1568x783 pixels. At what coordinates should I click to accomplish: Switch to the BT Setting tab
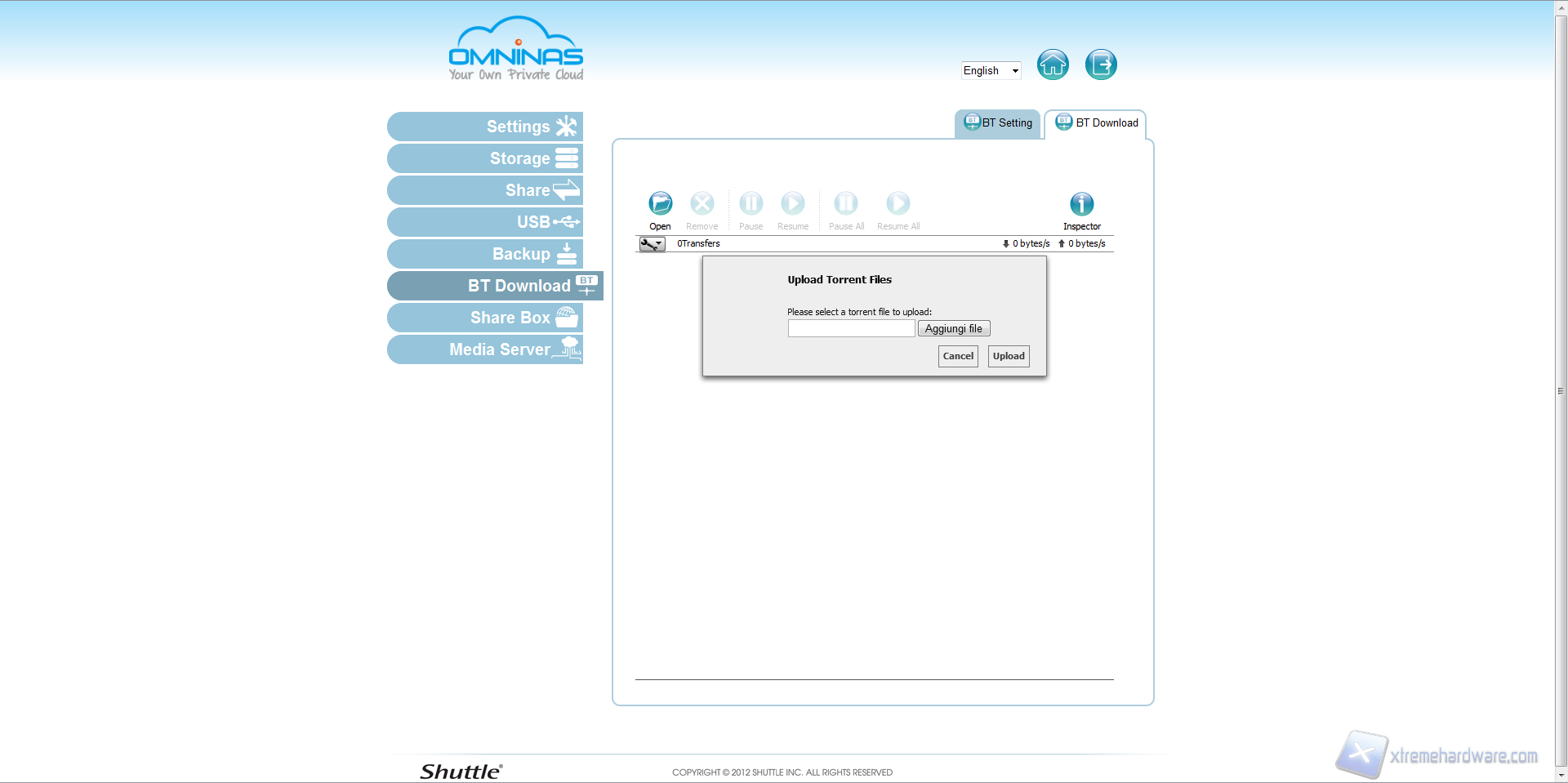[x=998, y=123]
